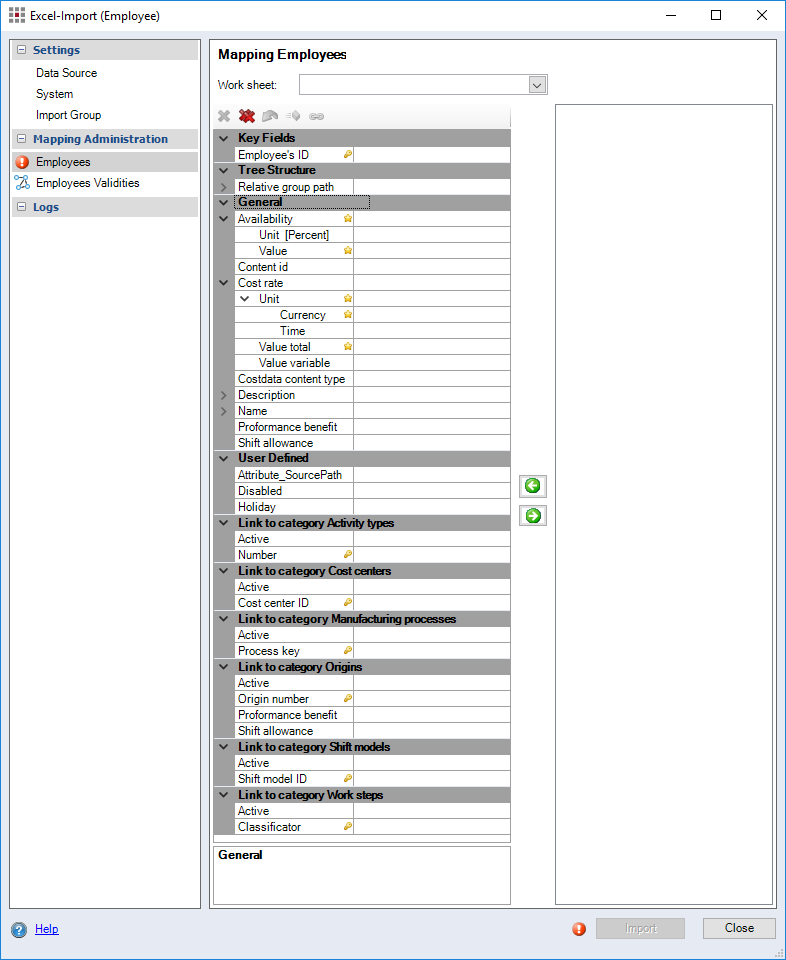This screenshot has height=960, width=786.
Task: Click the Employee's ID value field
Action: pyautogui.click(x=431, y=155)
